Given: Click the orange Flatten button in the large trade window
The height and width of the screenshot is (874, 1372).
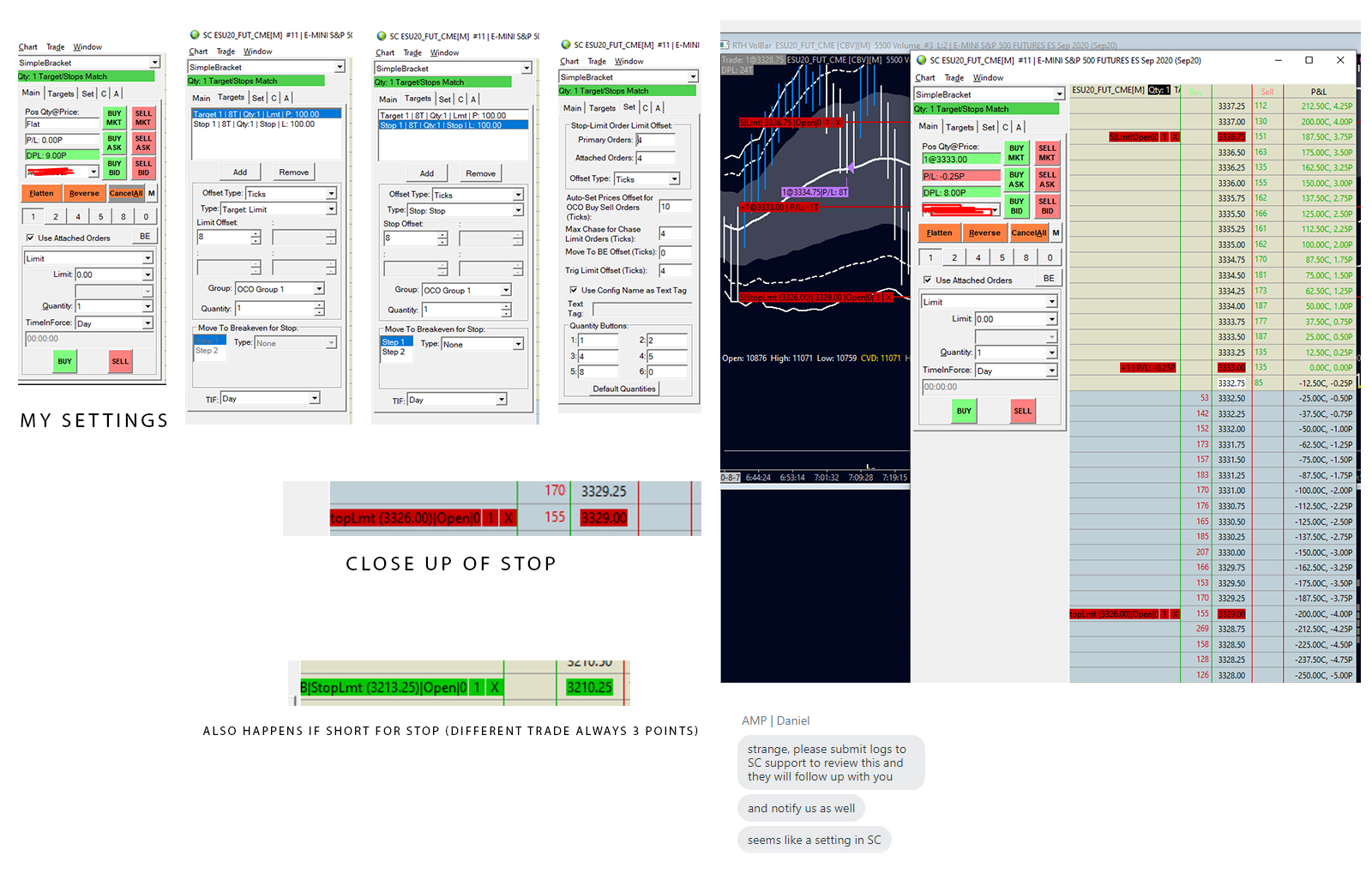Looking at the screenshot, I should [x=939, y=232].
